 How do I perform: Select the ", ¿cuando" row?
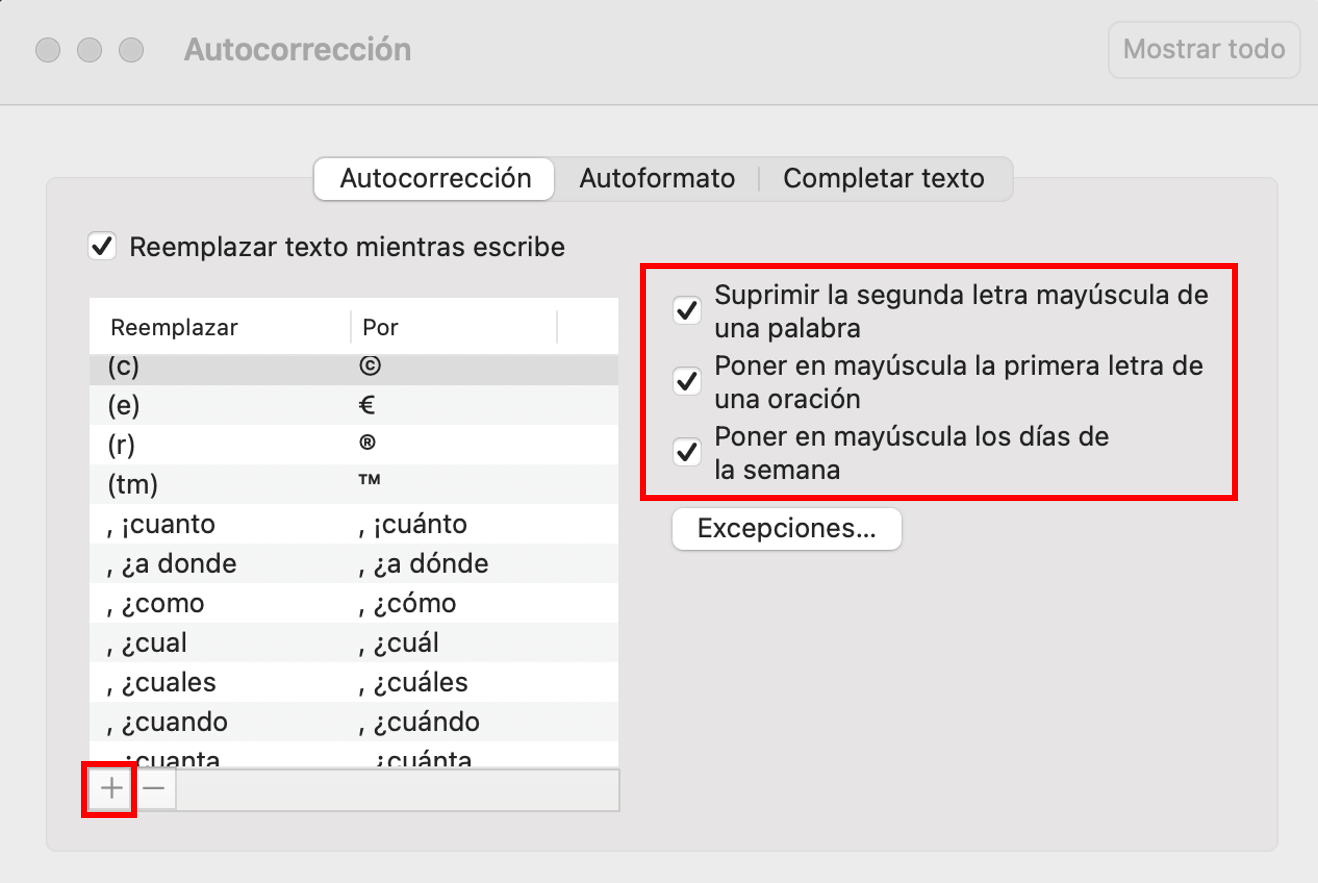click(x=354, y=722)
